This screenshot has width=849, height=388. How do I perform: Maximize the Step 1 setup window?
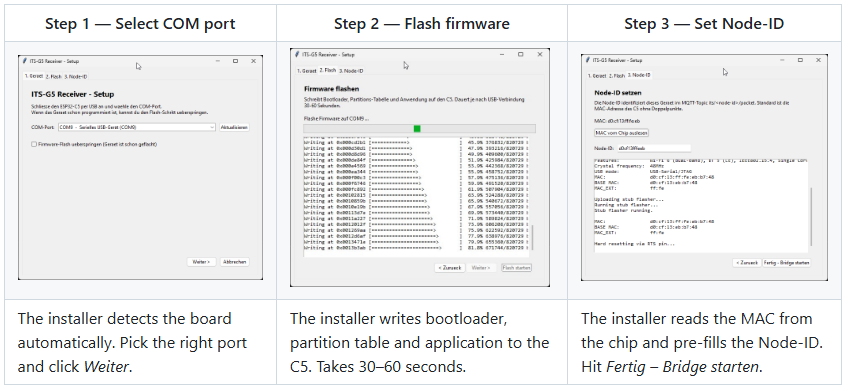tap(235, 61)
